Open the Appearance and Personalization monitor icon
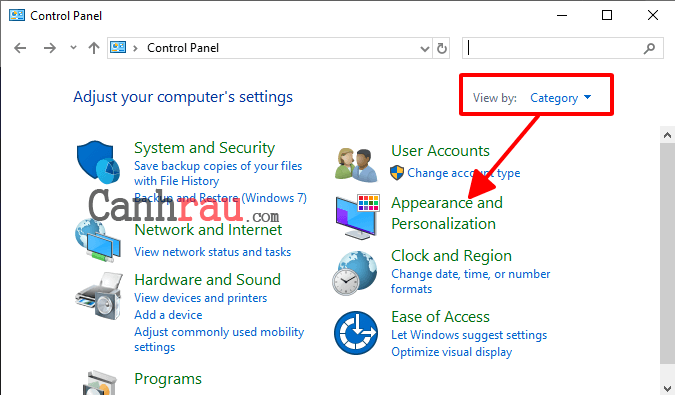Image resolution: width=675 pixels, height=395 pixels. [357, 216]
